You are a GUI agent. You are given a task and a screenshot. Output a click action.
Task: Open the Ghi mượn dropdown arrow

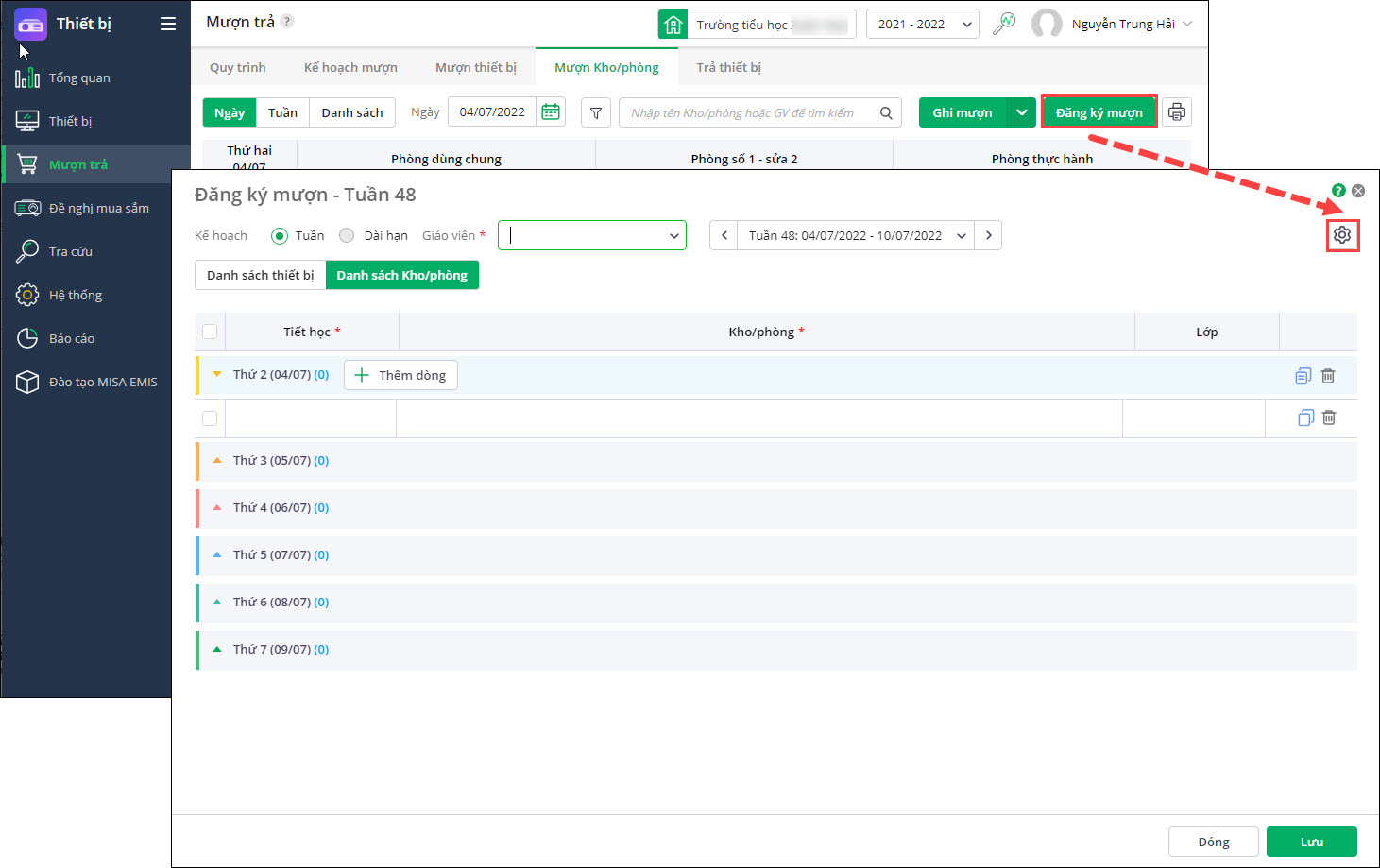point(1021,112)
